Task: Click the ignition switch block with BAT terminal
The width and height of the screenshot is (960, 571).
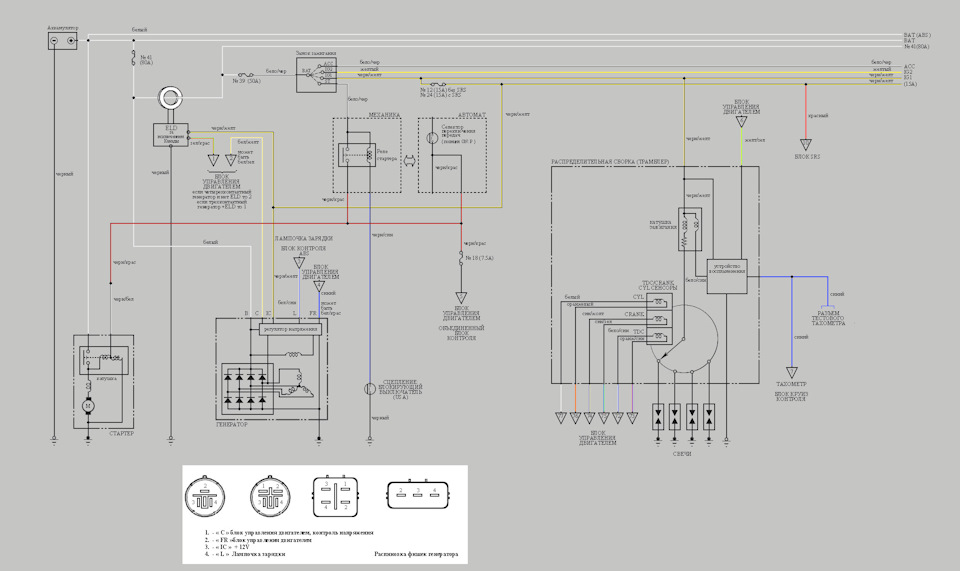Action: pos(317,75)
